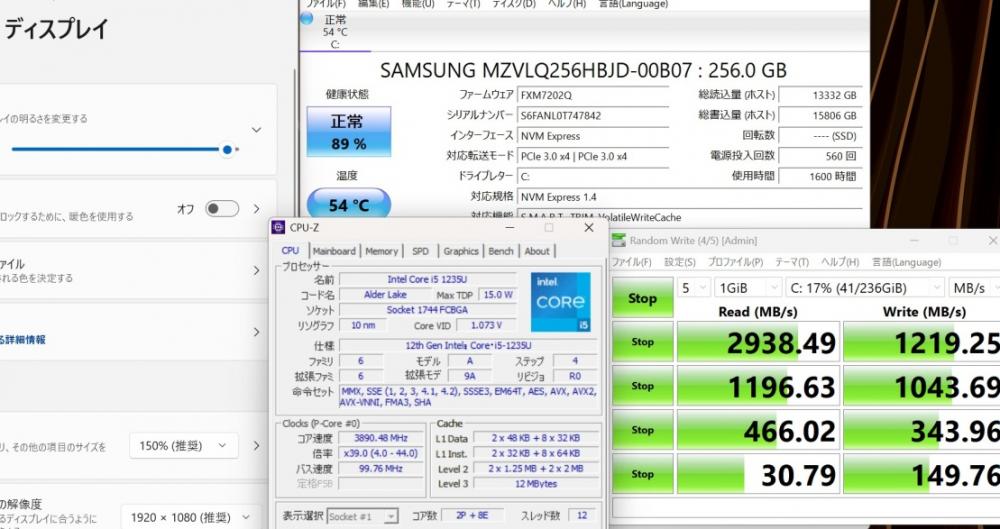Click the blue disk status orb icon
The height and width of the screenshot is (529, 1000).
point(307,19)
